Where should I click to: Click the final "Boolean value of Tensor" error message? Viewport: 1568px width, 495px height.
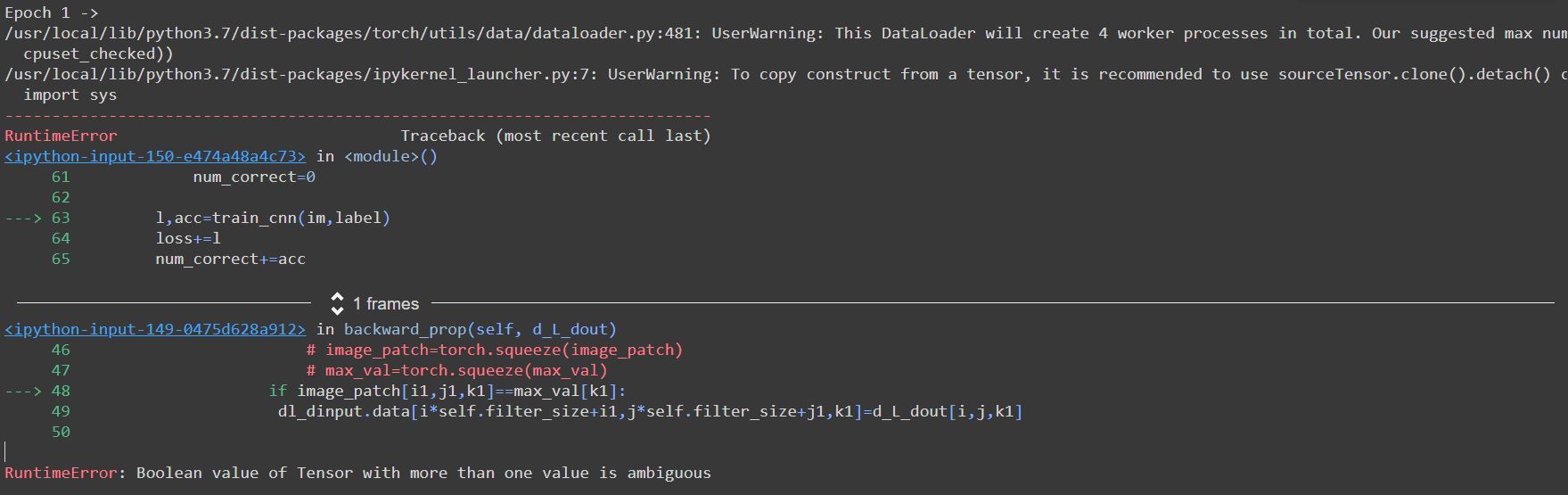pos(423,473)
